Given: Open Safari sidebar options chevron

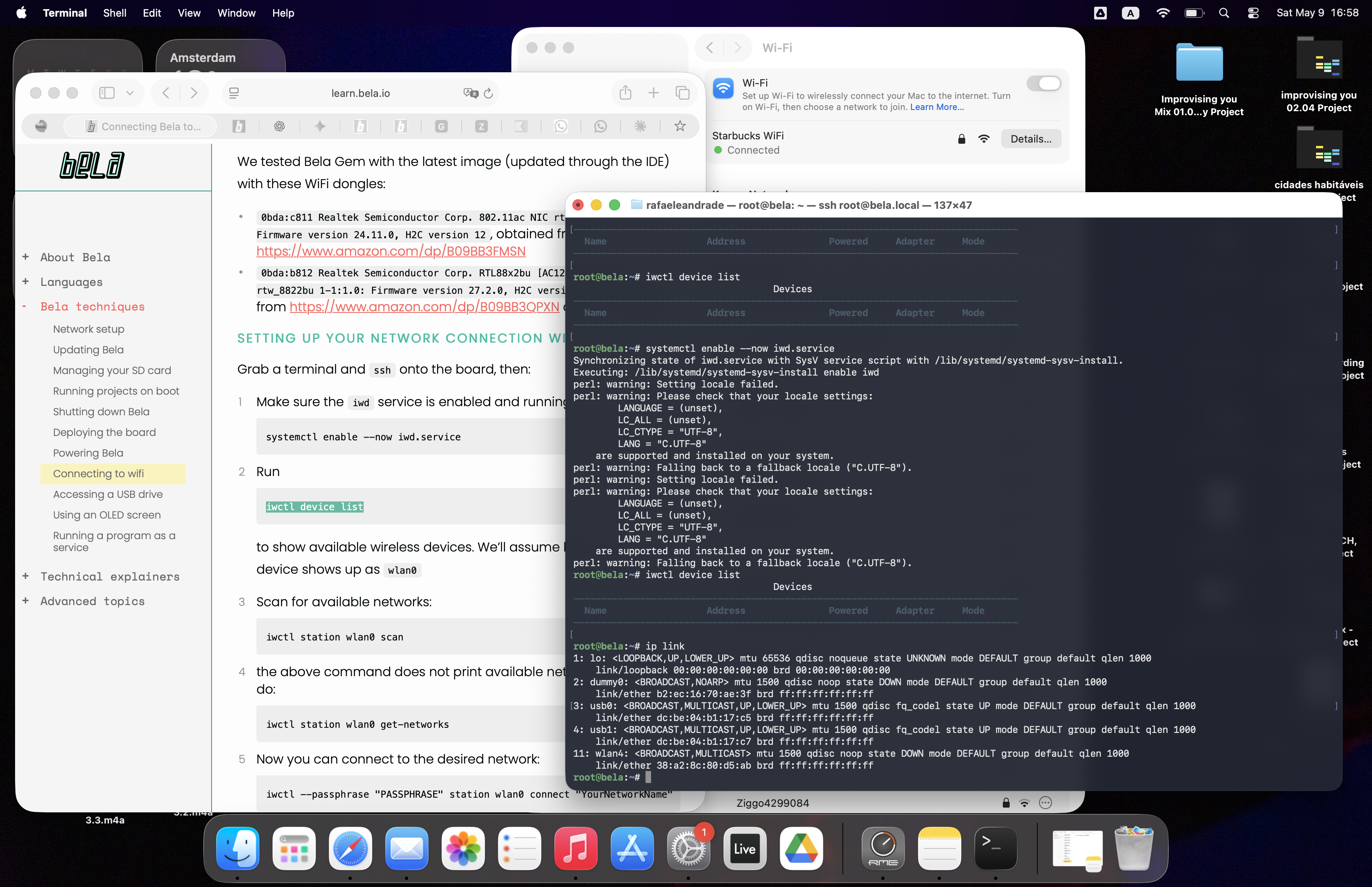Looking at the screenshot, I should coord(130,93).
